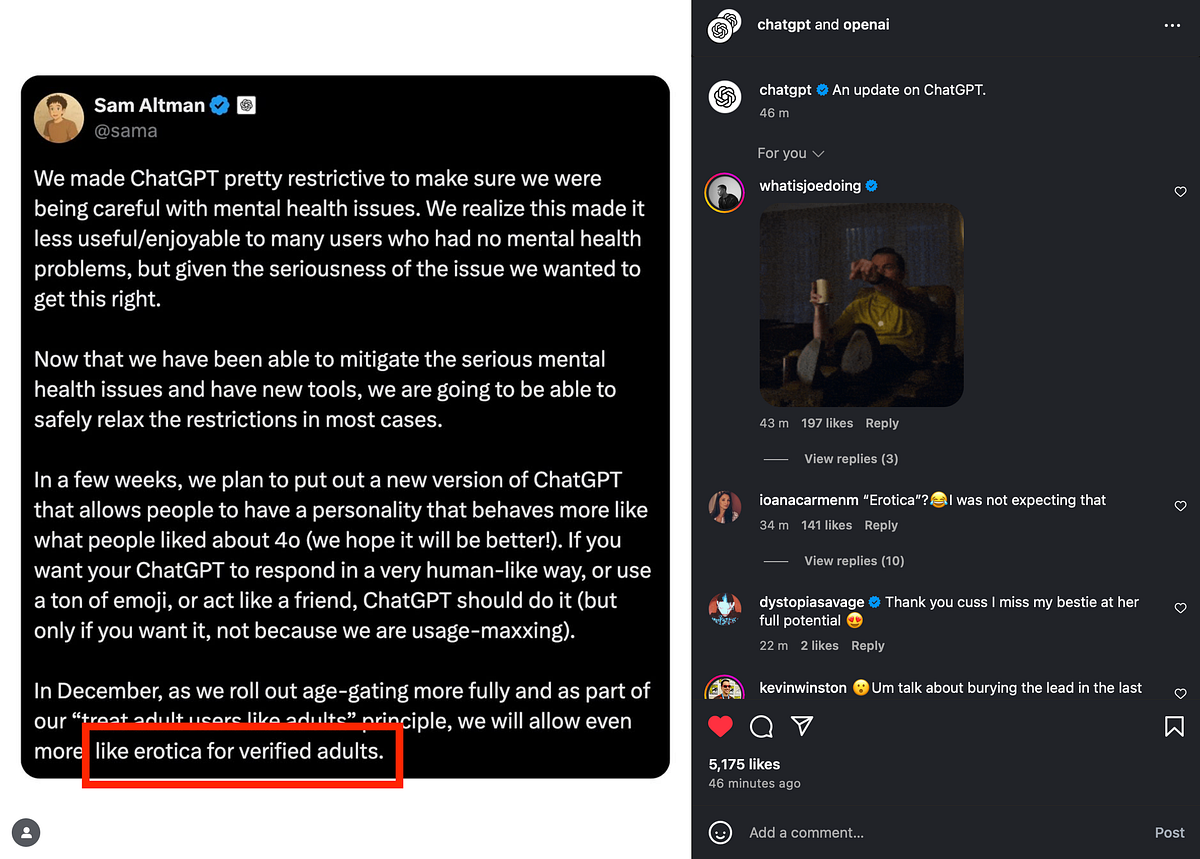The width and height of the screenshot is (1200, 859).
Task: Expand View replies (10)
Action: 854,561
